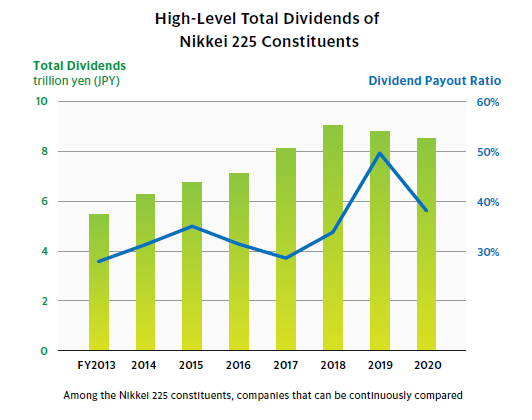Click the 2017 dividend bar
The height and width of the screenshot is (420, 532).
286,249
